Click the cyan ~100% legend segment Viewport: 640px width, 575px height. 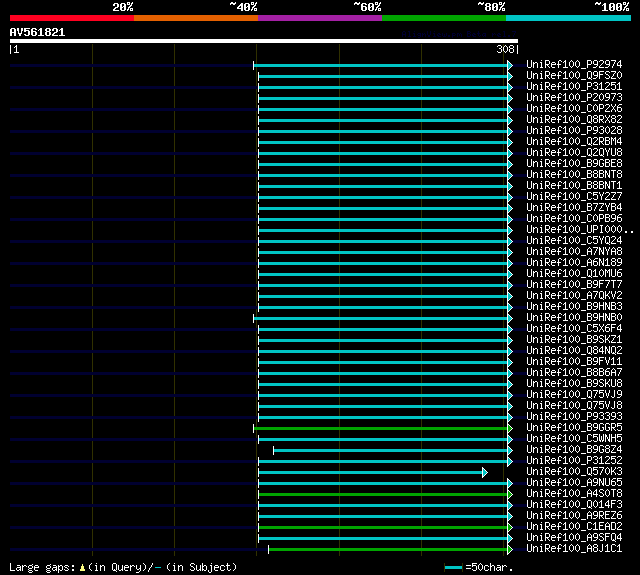tap(568, 18)
